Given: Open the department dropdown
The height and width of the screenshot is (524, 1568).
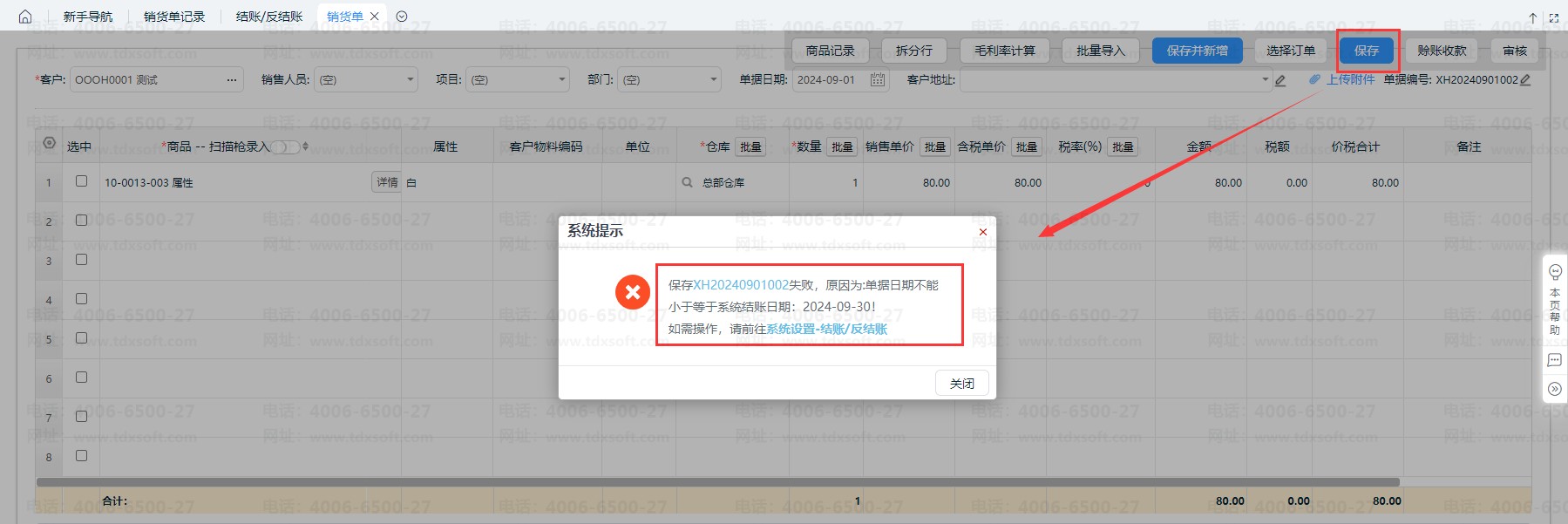Looking at the screenshot, I should [714, 80].
